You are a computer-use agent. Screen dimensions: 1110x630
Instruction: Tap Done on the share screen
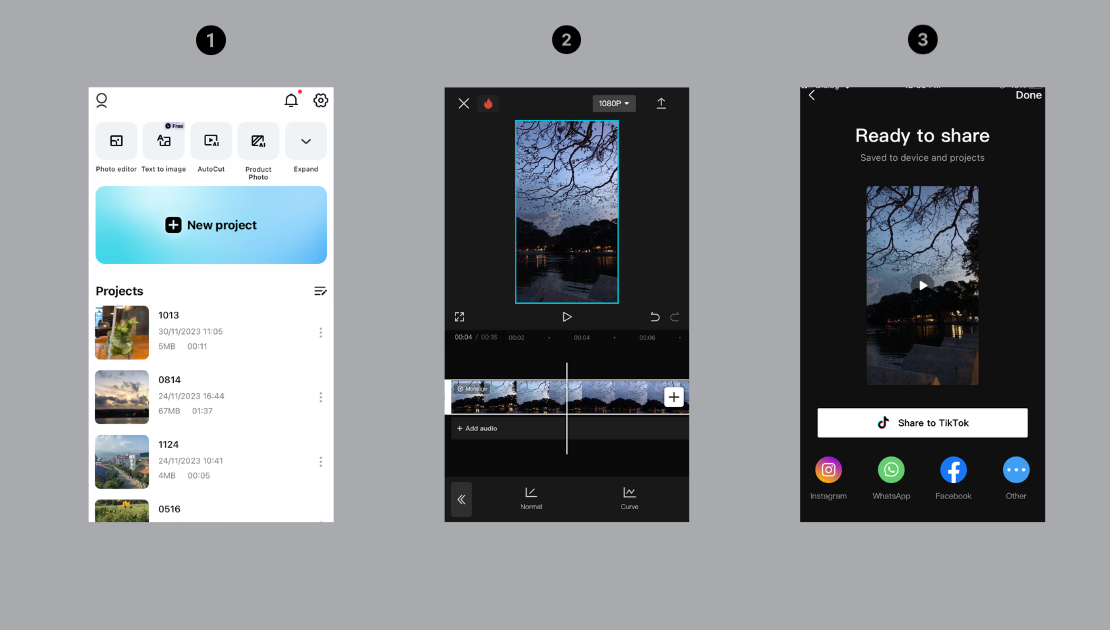(1029, 95)
